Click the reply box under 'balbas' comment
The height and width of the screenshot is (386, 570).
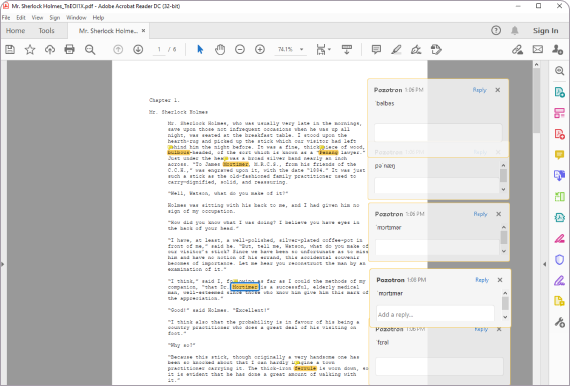pos(438,132)
